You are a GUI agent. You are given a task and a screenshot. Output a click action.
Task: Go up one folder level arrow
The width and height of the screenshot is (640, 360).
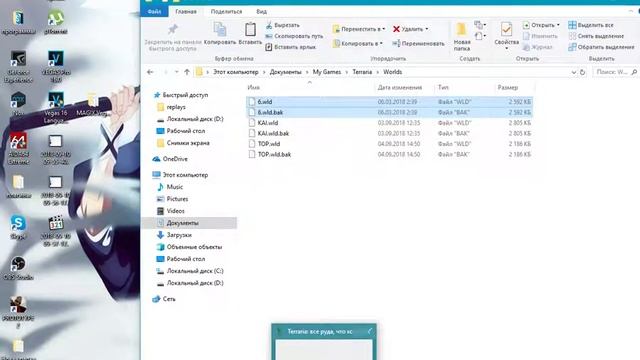pos(187,72)
